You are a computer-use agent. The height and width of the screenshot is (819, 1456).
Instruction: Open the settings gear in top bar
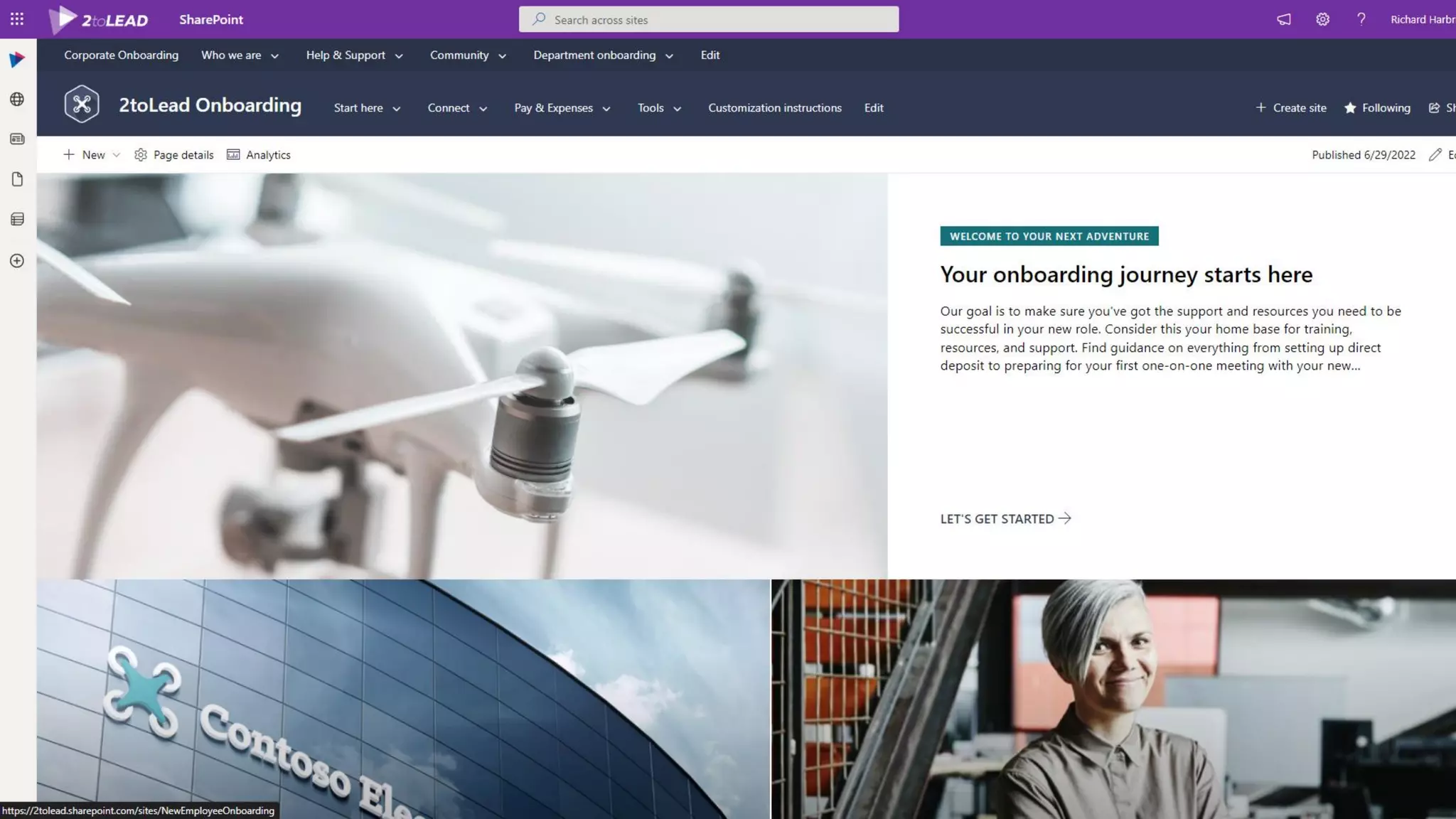coord(1322,19)
